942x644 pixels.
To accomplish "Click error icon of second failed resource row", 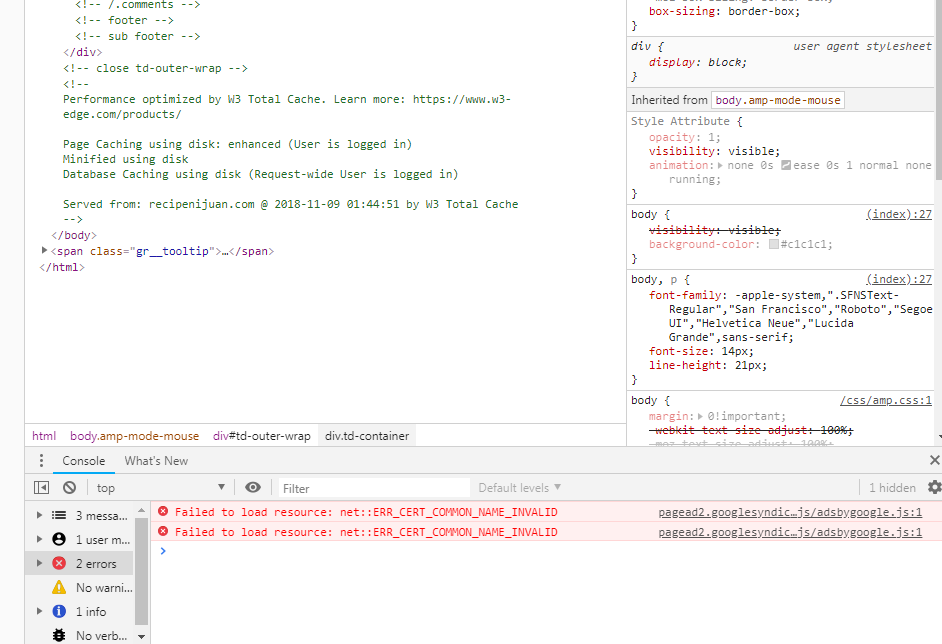I will pyautogui.click(x=163, y=531).
